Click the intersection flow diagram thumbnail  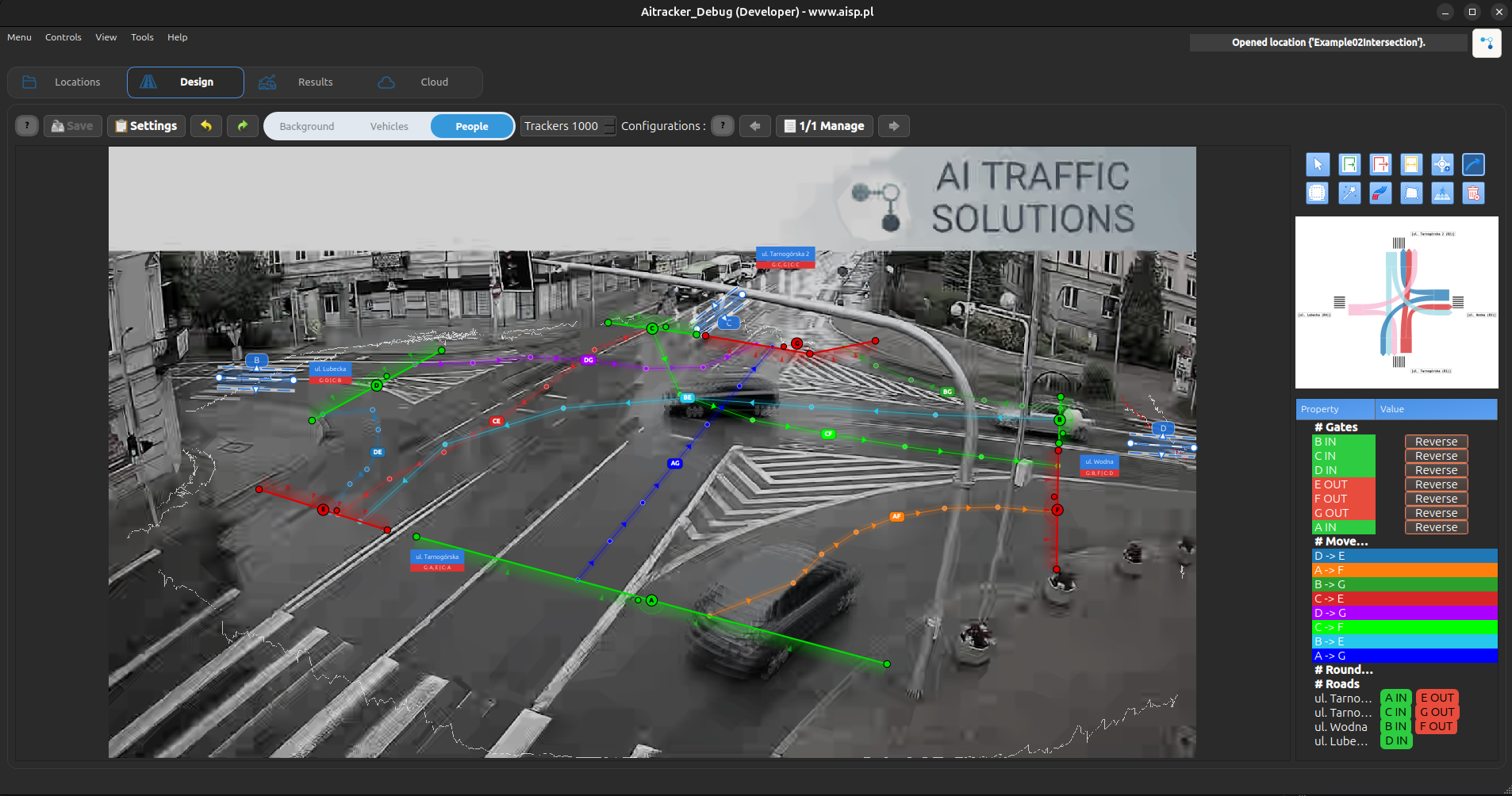point(1396,302)
